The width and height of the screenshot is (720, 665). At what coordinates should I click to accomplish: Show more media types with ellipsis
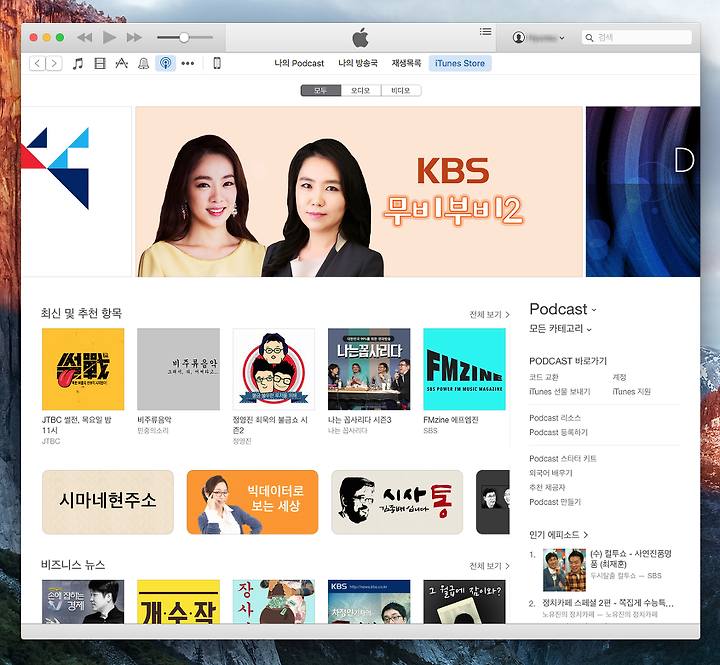click(187, 63)
